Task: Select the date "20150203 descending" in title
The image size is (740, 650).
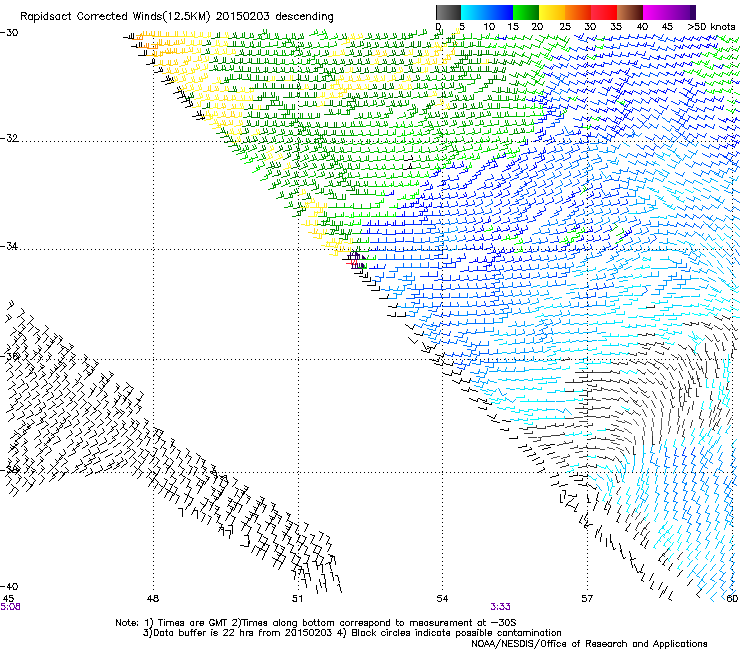Action: pyautogui.click(x=275, y=17)
